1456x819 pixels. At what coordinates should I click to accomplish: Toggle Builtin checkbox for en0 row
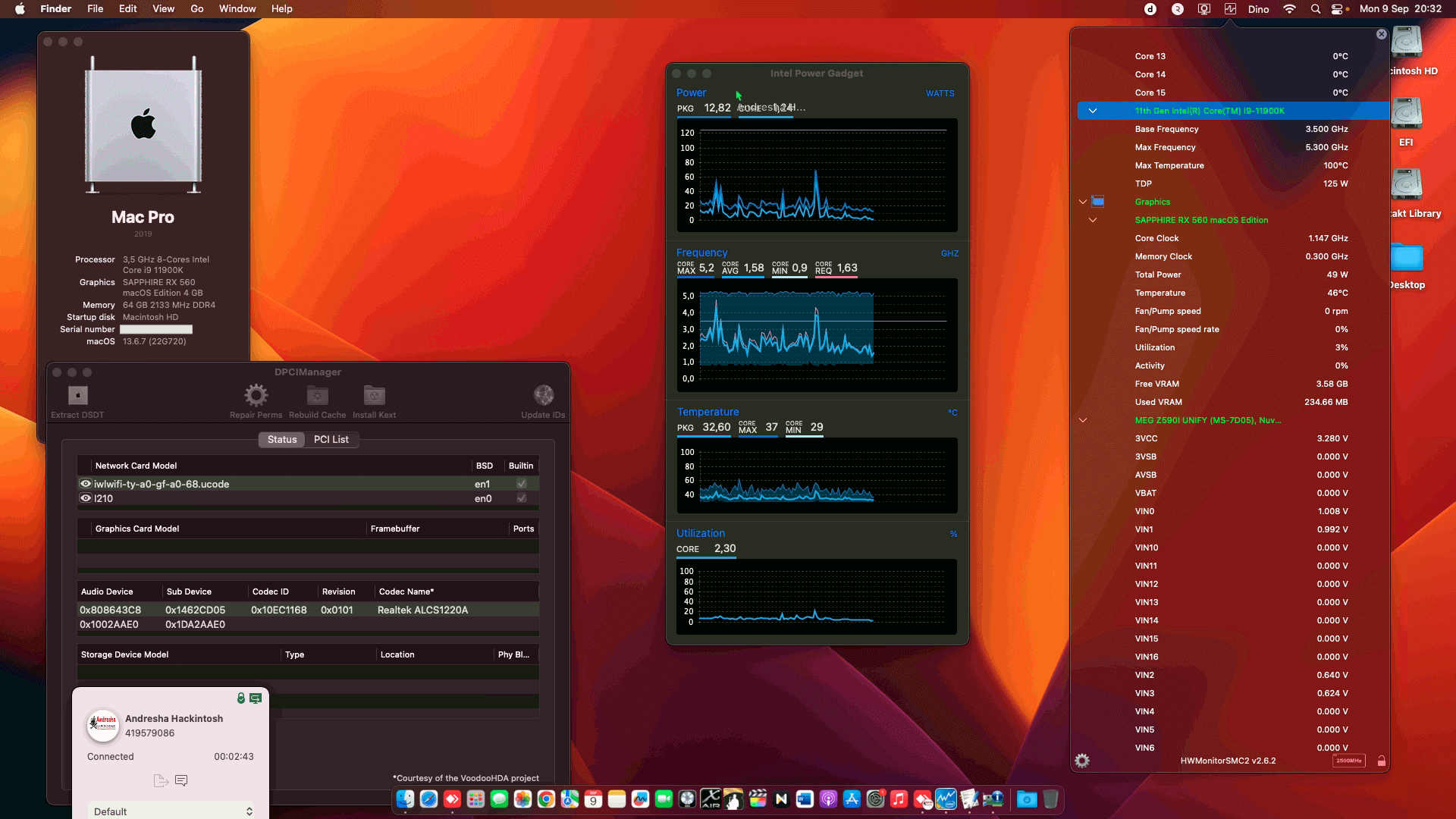pos(522,498)
